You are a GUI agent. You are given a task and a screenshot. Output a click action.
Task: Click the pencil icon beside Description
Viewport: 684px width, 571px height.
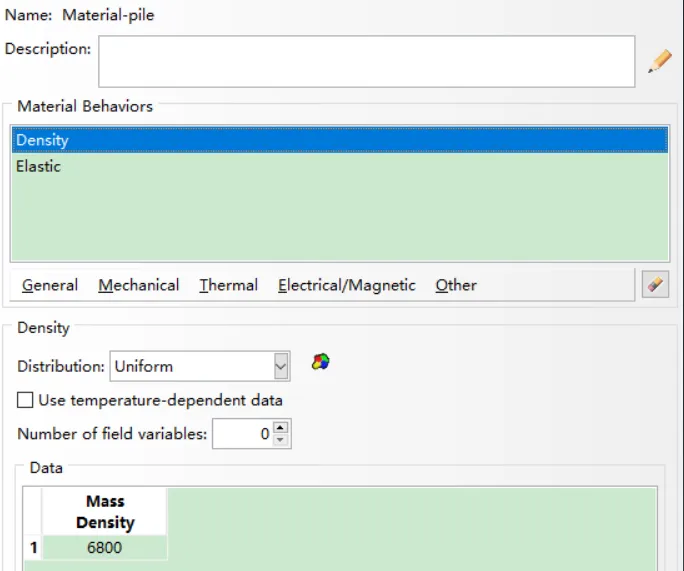[x=660, y=61]
